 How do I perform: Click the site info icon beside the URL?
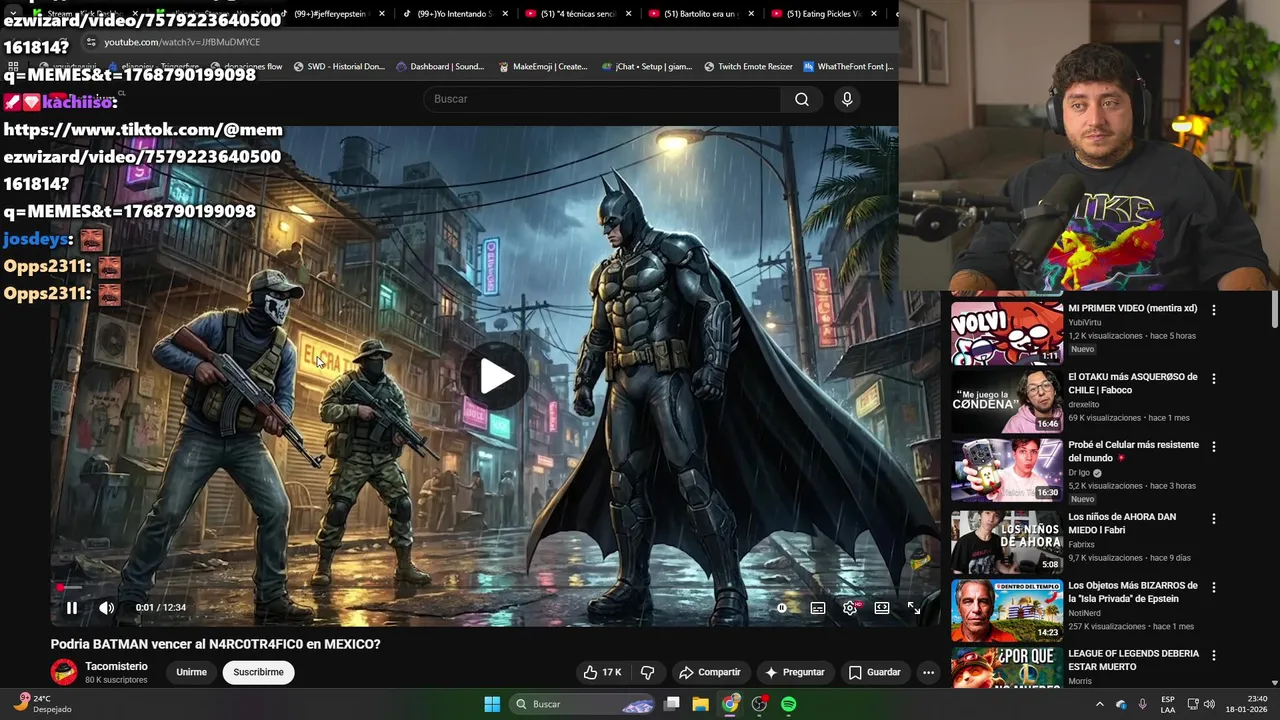click(x=91, y=42)
